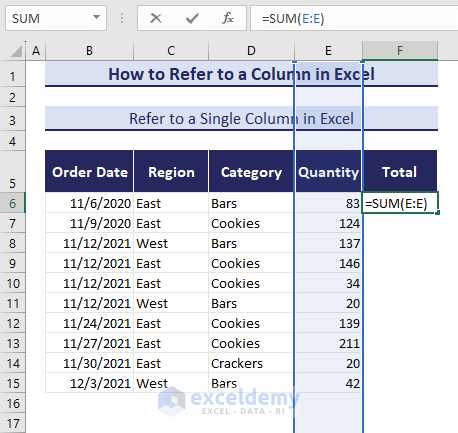Click the three-dot formula bar resize handle
The height and width of the screenshot is (433, 458).
(x=122, y=18)
